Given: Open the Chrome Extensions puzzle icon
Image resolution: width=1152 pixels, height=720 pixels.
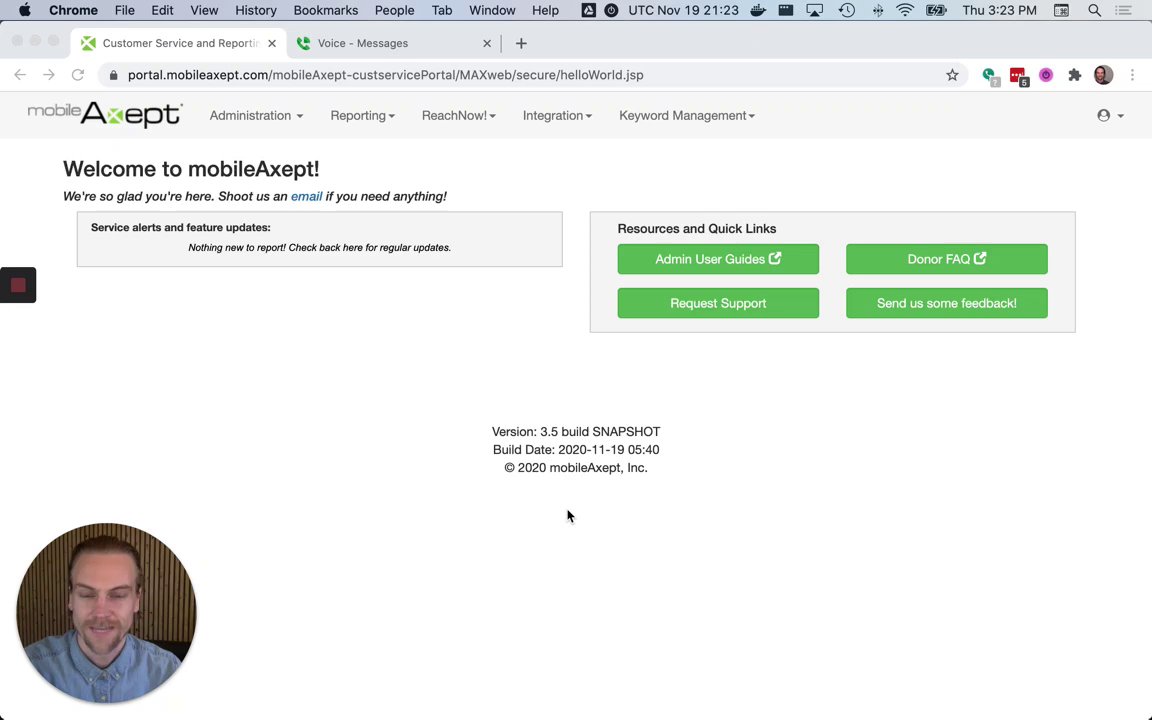Looking at the screenshot, I should (x=1075, y=75).
